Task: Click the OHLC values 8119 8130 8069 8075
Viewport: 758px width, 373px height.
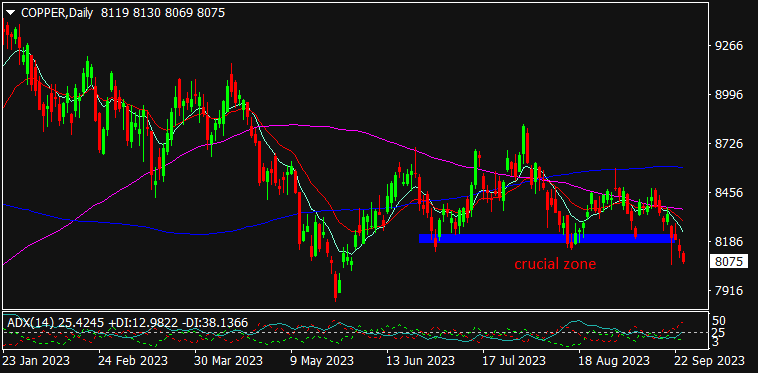Action: pyautogui.click(x=163, y=13)
